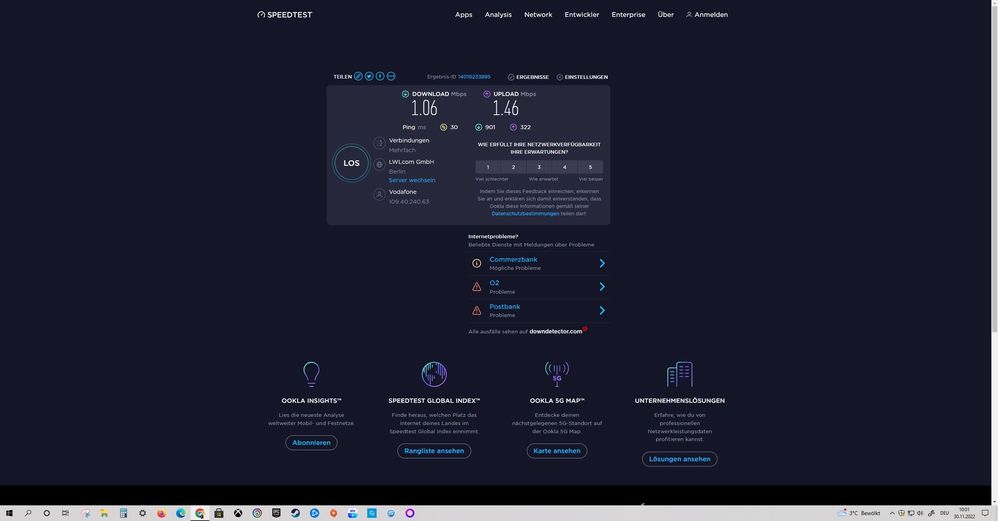Click the Karte ansehen button
Viewport: 998px width, 521px height.
(557, 451)
